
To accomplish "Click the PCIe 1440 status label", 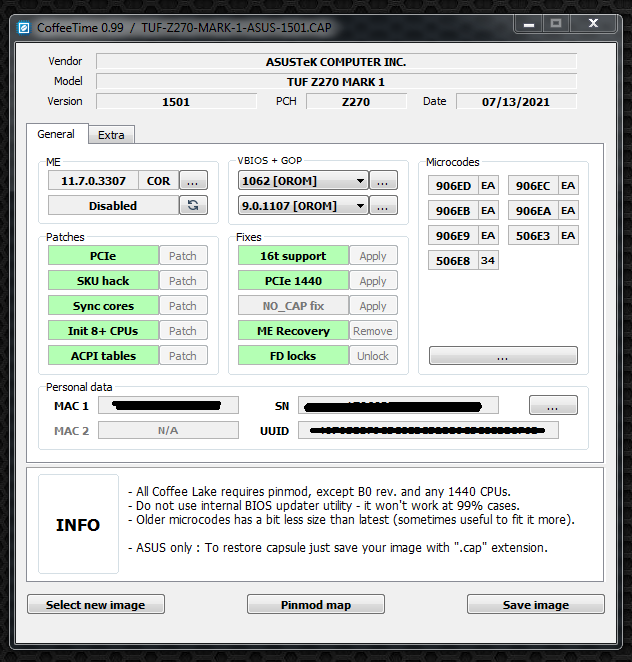I will click(x=293, y=281).
